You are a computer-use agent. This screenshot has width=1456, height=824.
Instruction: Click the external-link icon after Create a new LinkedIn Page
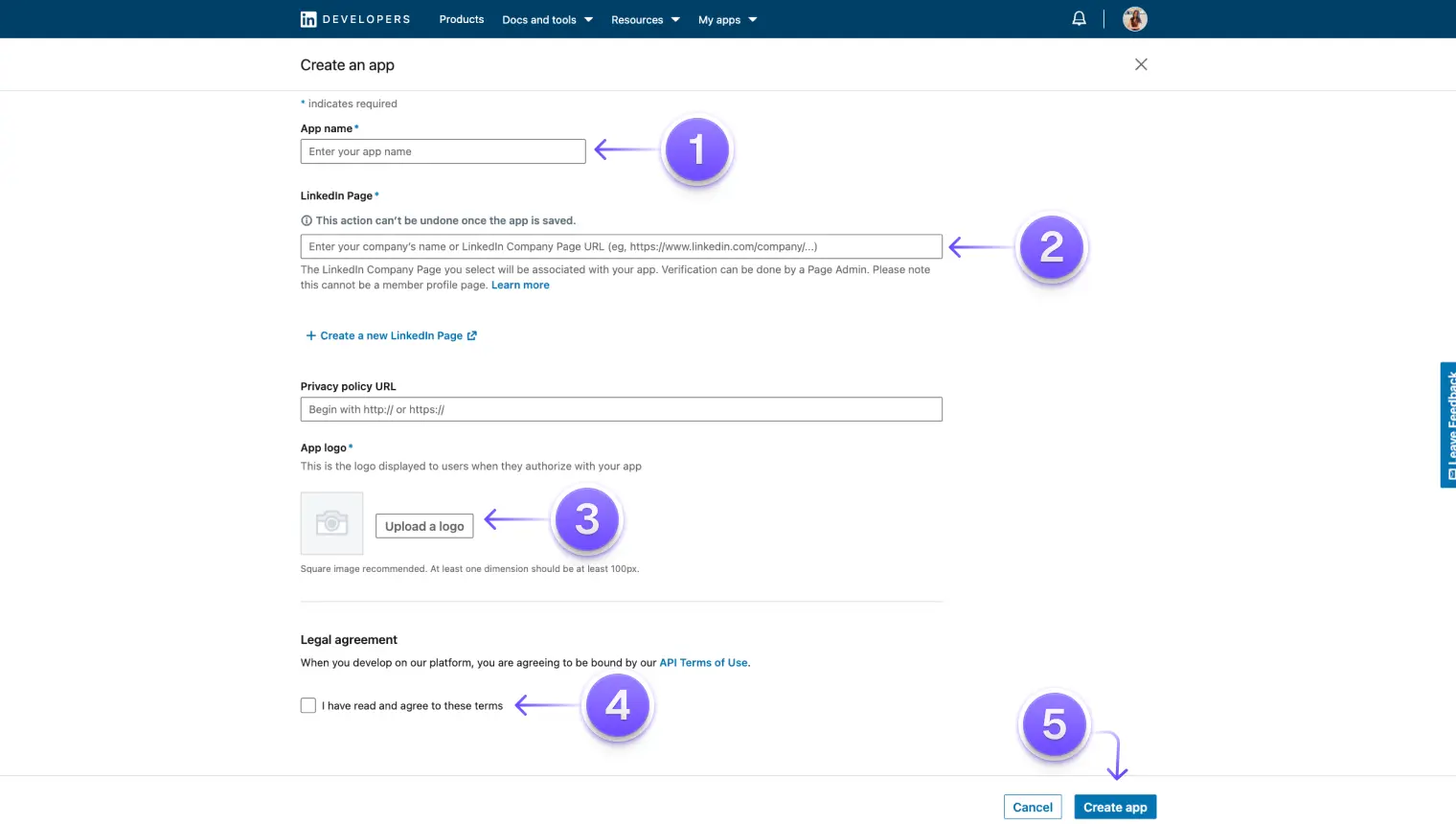pos(471,334)
